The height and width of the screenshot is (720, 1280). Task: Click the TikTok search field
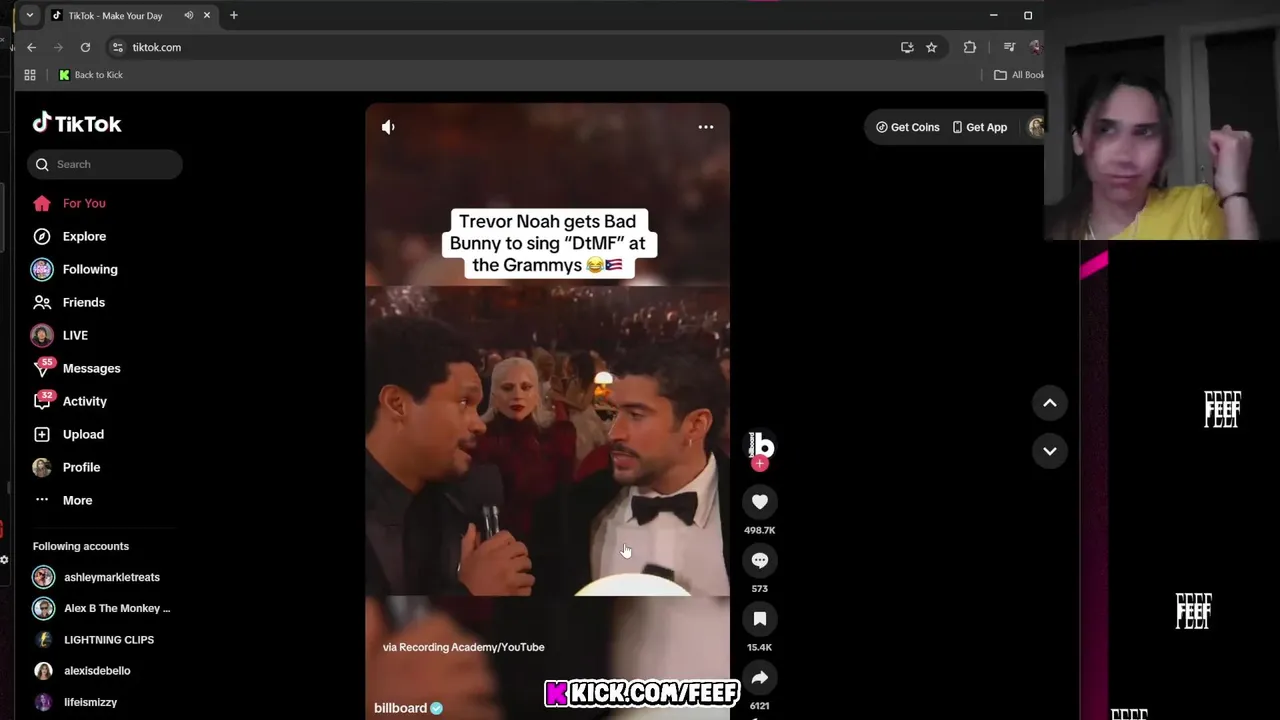click(105, 164)
